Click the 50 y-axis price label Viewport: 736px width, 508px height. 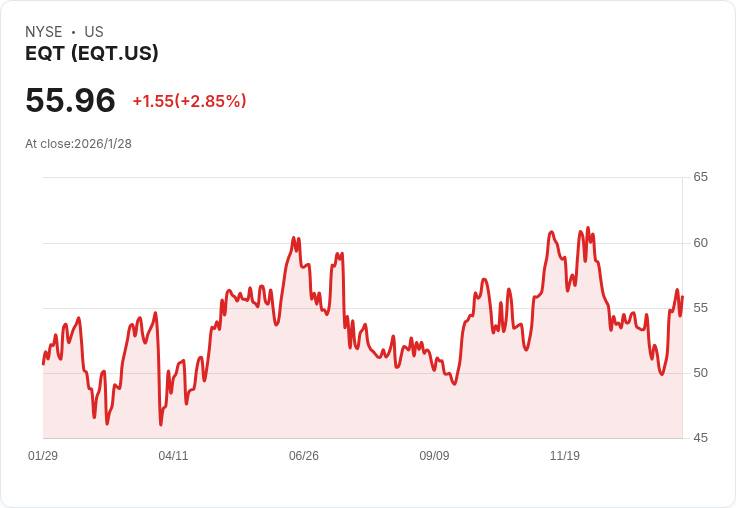(700, 373)
